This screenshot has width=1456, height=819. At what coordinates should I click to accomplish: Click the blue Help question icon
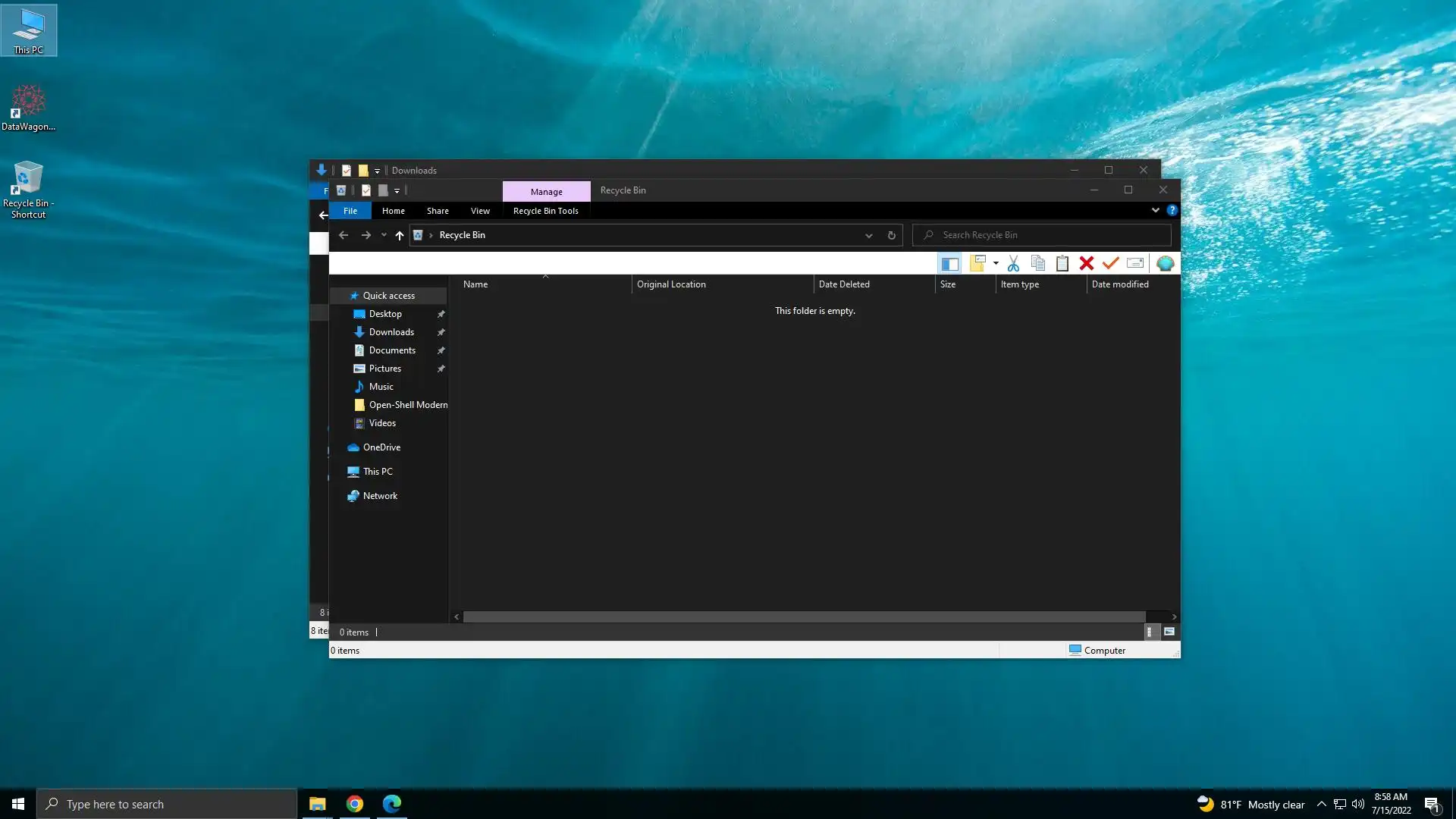[x=1172, y=210]
